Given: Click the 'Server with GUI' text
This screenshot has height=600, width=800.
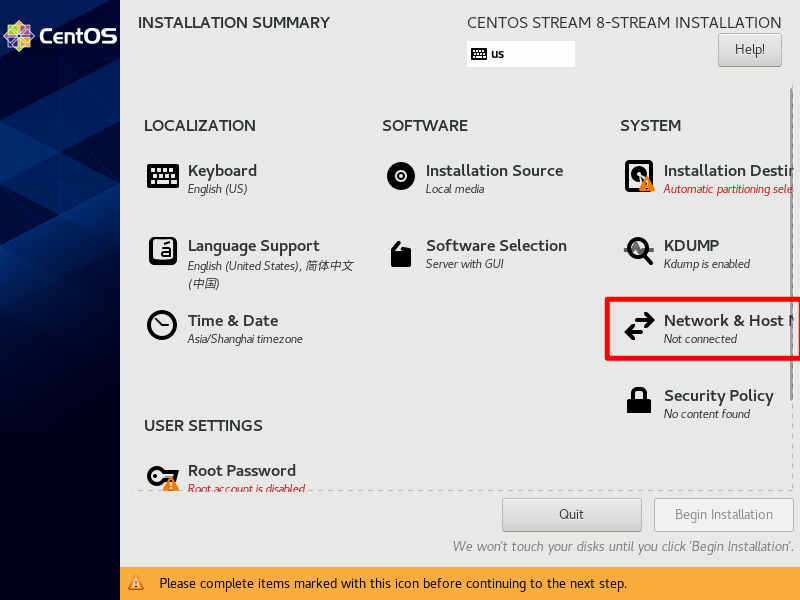Looking at the screenshot, I should tap(465, 264).
